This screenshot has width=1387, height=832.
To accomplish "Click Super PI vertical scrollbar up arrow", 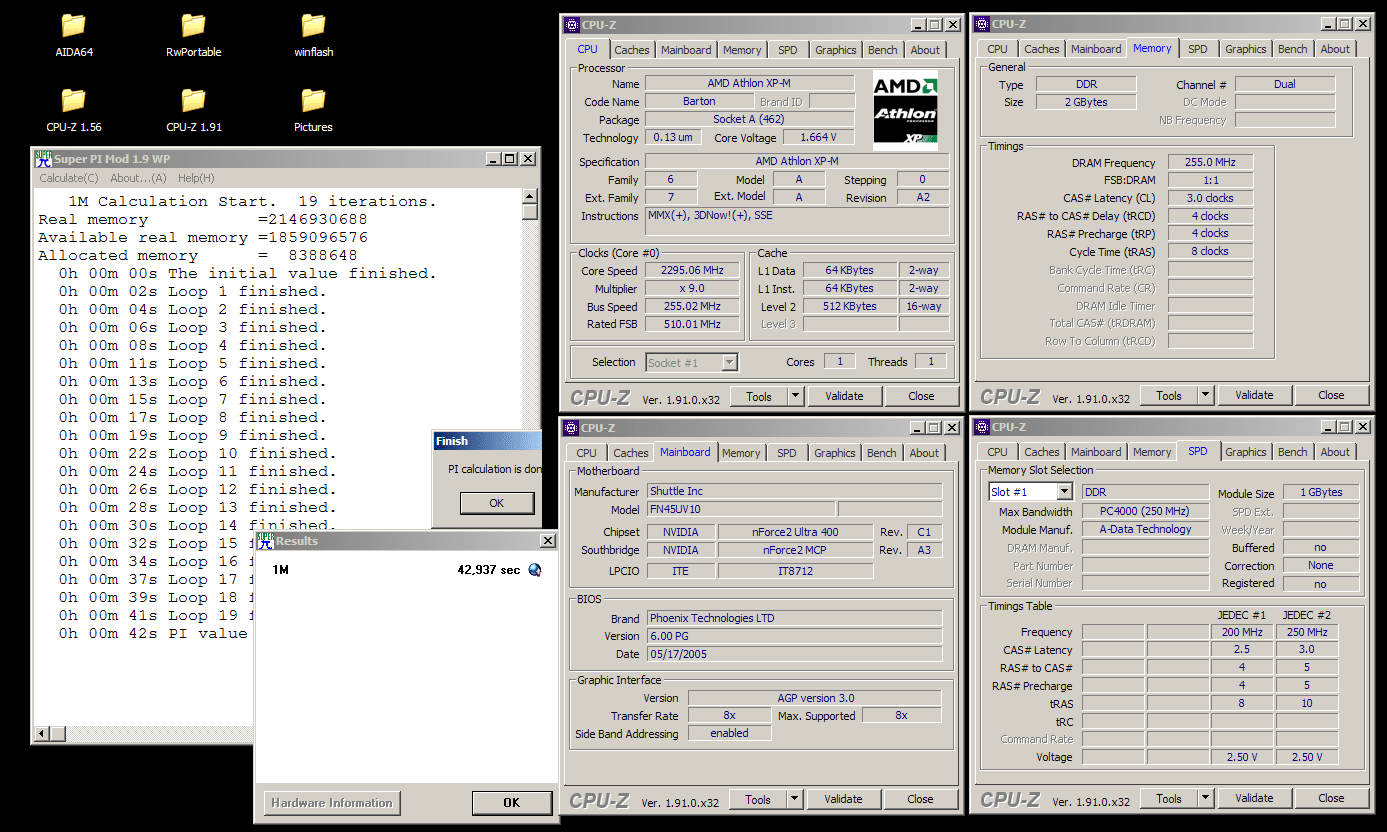I will tap(530, 198).
